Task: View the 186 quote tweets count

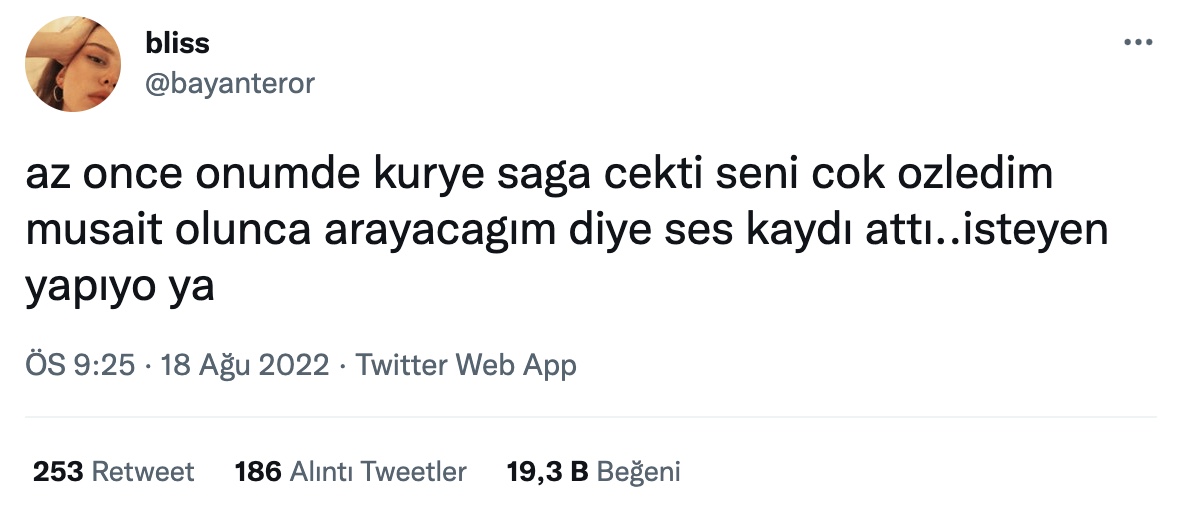Action: click(x=258, y=472)
